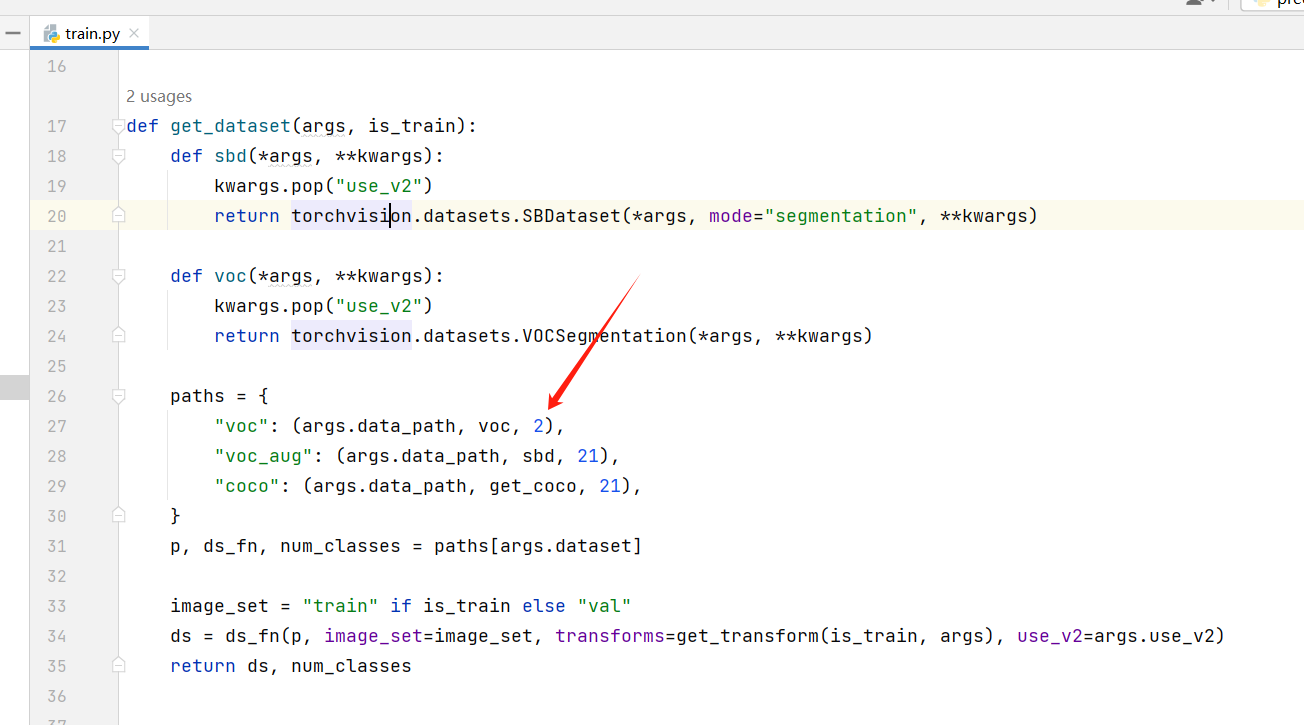Place the cursor on the word VOCSegmentation

pos(600,335)
